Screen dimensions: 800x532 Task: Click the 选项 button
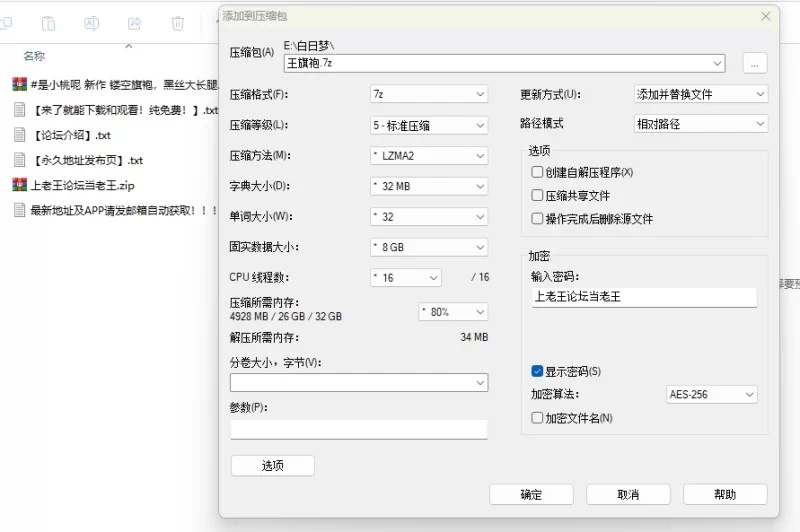(x=272, y=465)
